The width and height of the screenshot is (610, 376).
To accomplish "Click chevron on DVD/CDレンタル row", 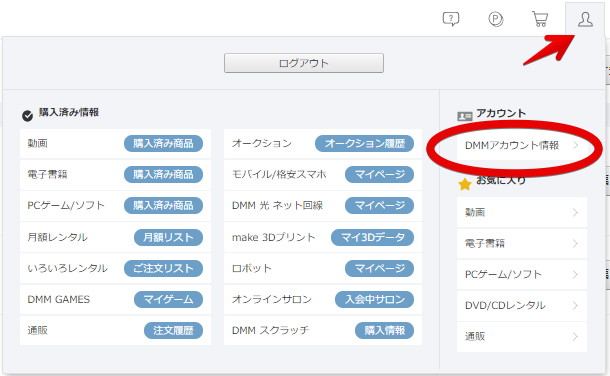I will pyautogui.click(x=575, y=306).
